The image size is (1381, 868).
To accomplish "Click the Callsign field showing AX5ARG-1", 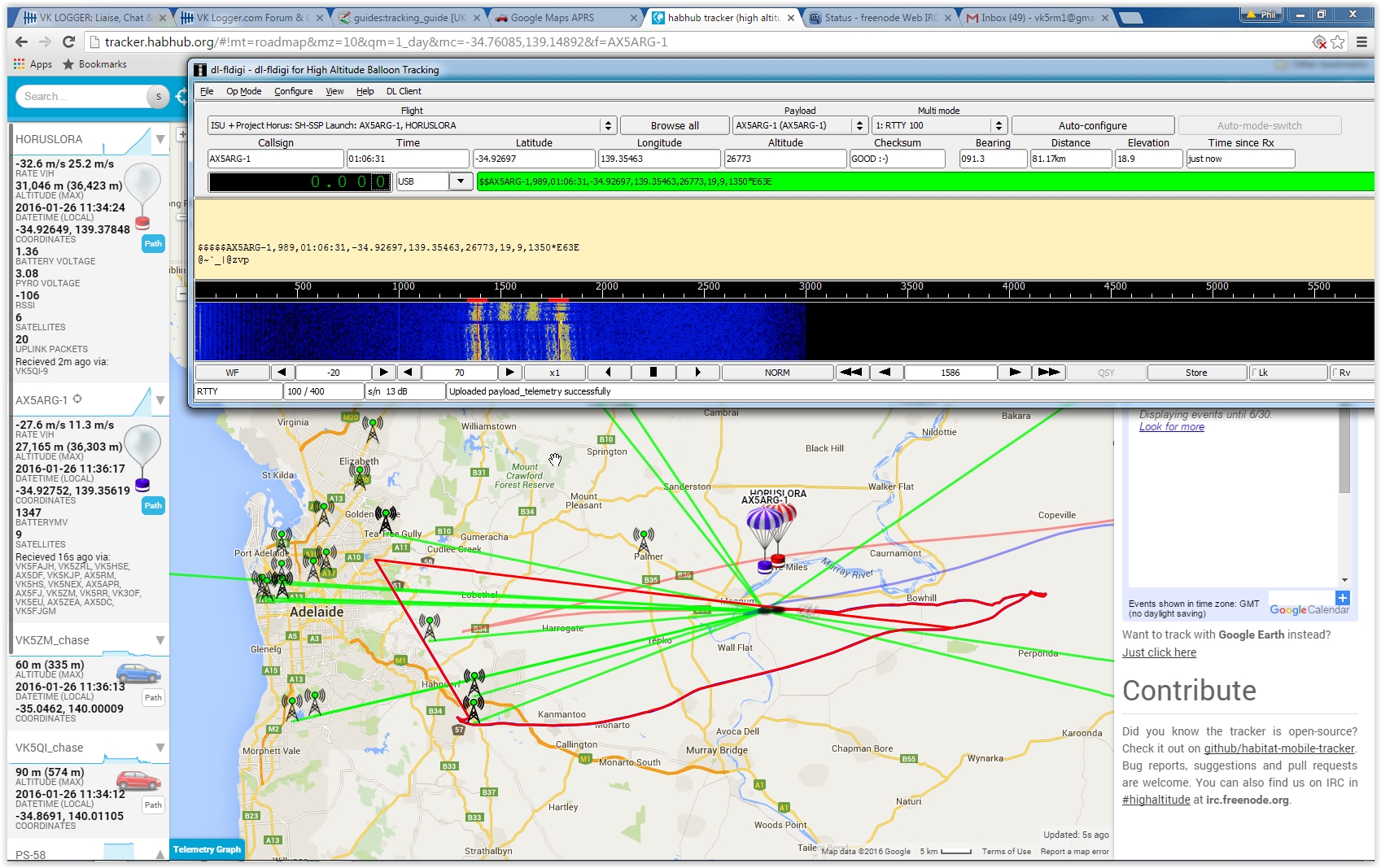I will [x=275, y=159].
